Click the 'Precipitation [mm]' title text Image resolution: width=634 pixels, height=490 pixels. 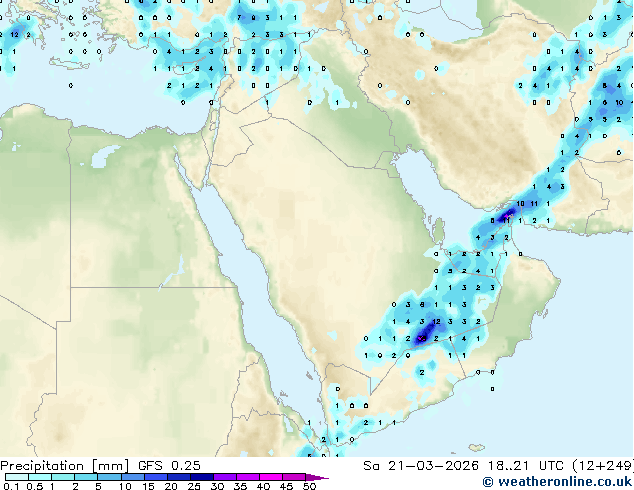pos(65,466)
